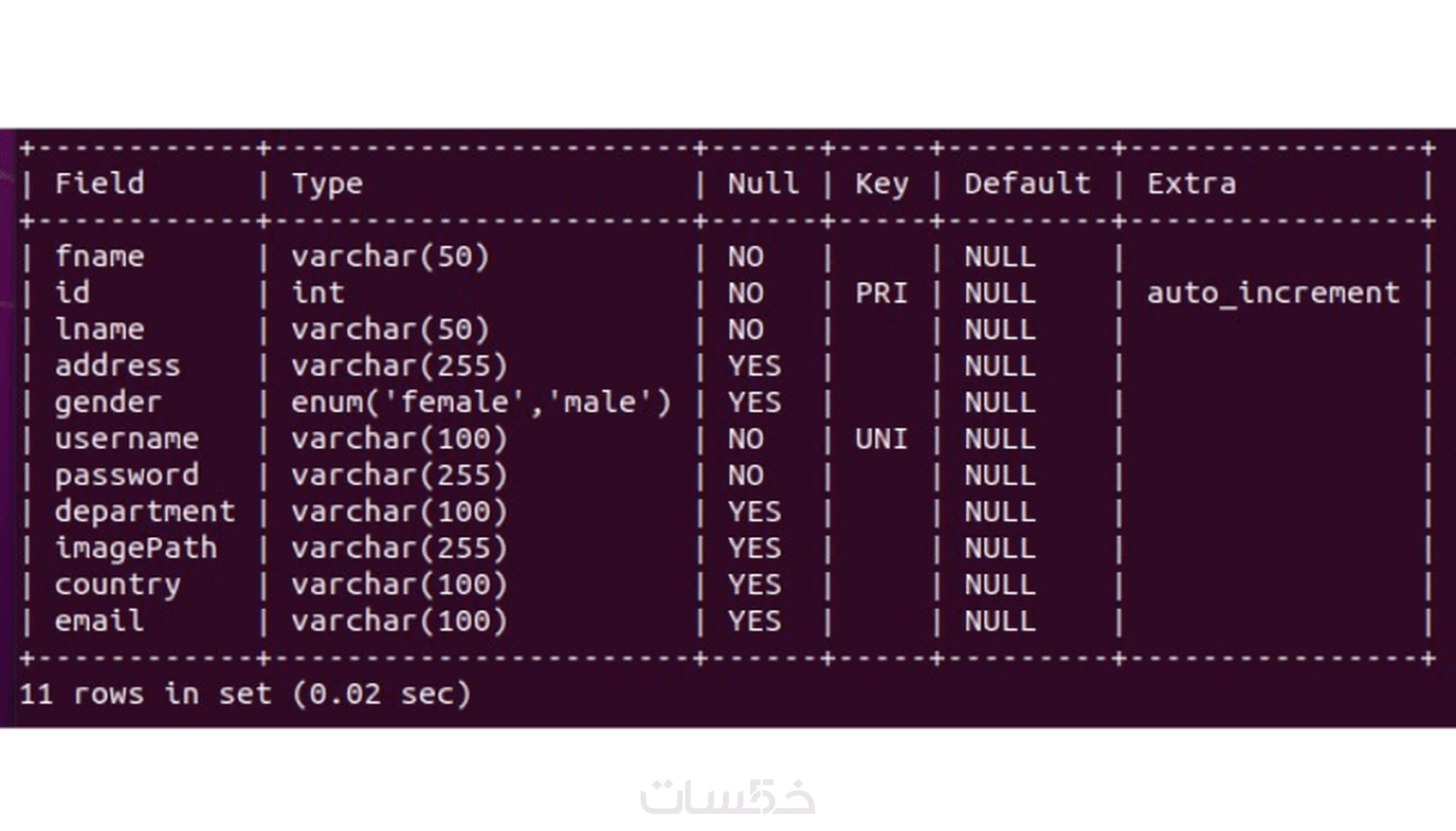Image resolution: width=1456 pixels, height=831 pixels.
Task: Select the enum('female','male') type text
Action: pyautogui.click(x=481, y=403)
